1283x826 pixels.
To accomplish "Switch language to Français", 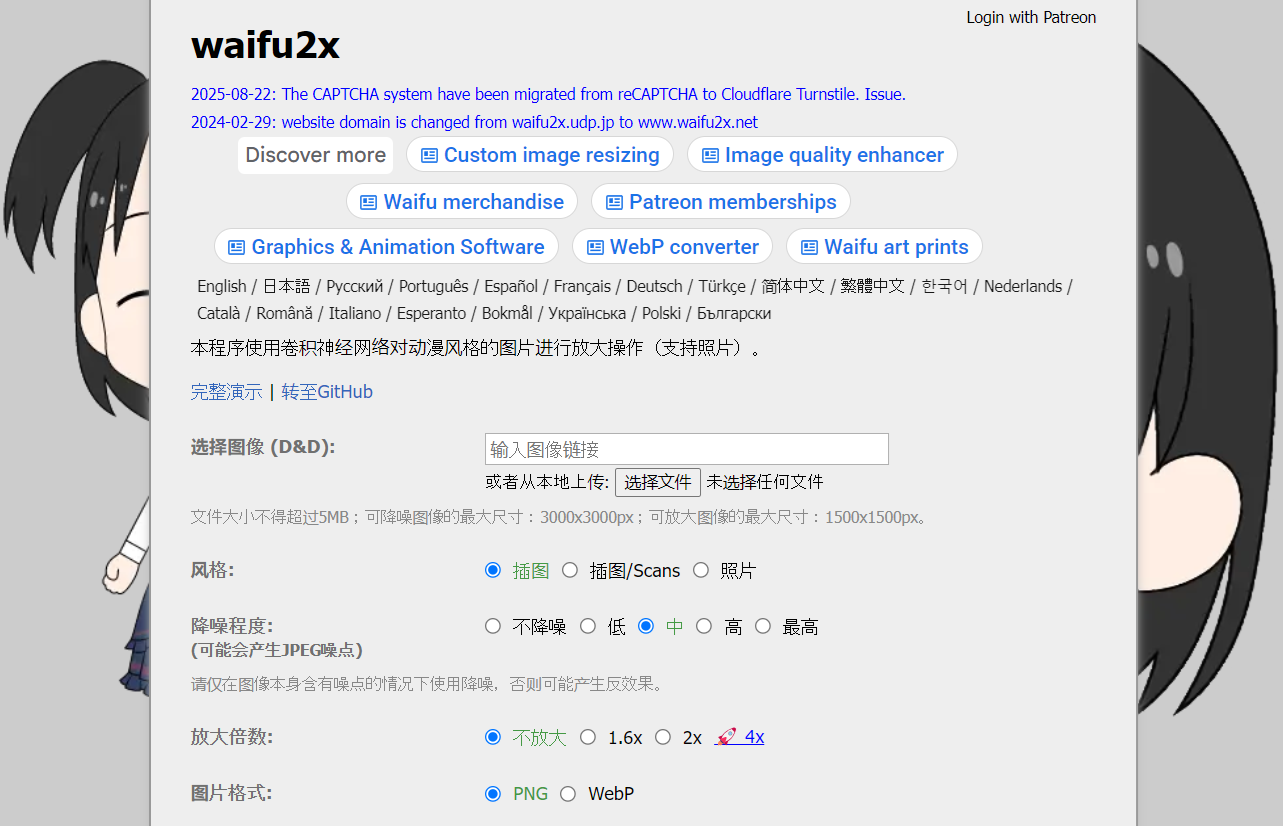I will pos(582,286).
